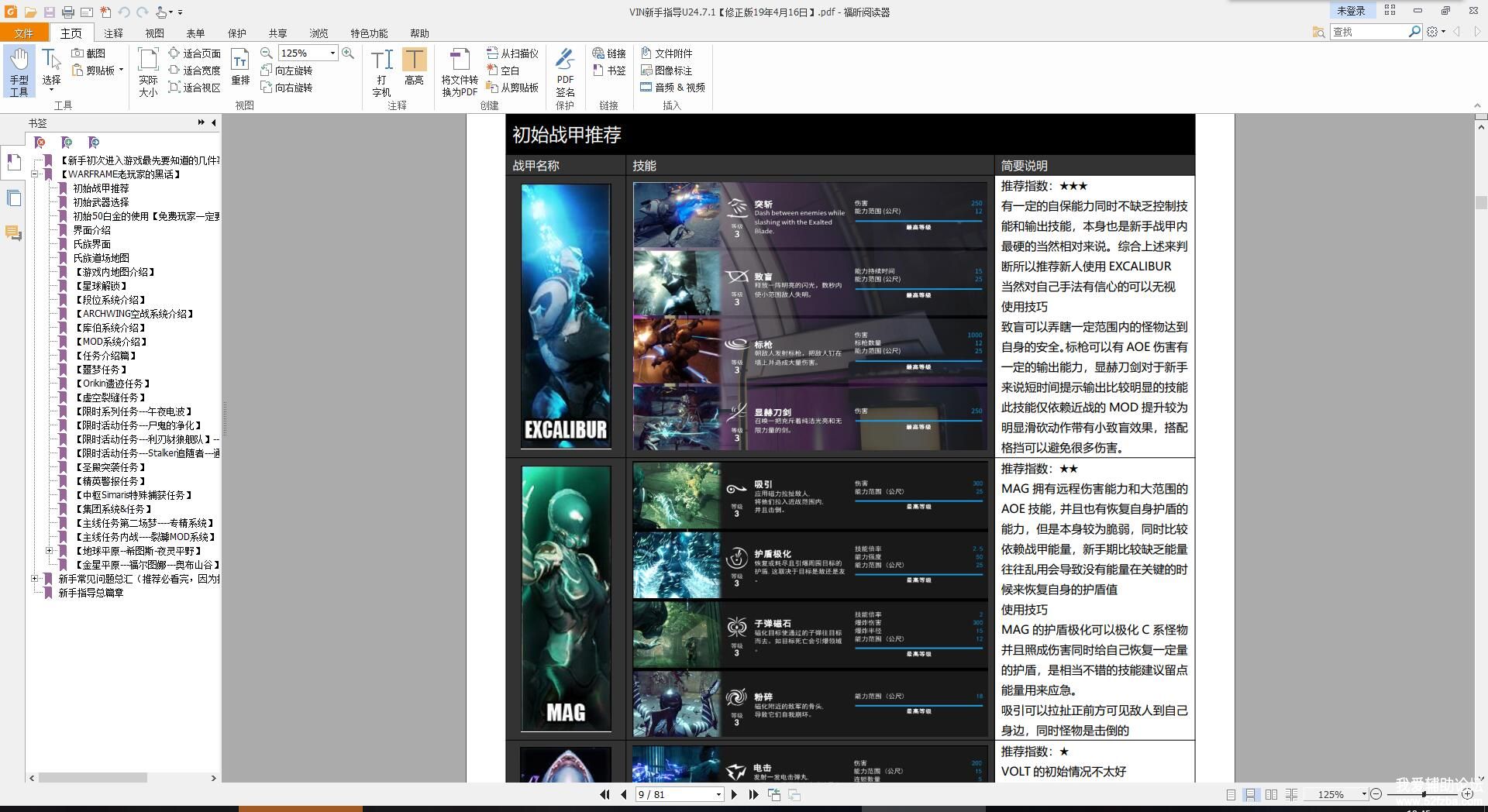Viewport: 1488px width, 812px height.
Task: Click the Not logged in (未登录) button
Action: (x=1351, y=11)
